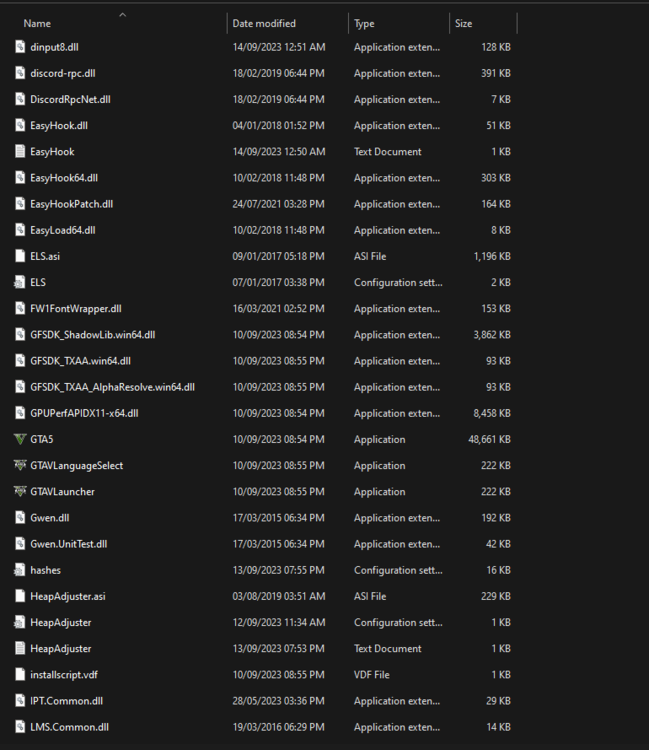Click the 19/03/2016 06:29 PM date

tap(278, 727)
